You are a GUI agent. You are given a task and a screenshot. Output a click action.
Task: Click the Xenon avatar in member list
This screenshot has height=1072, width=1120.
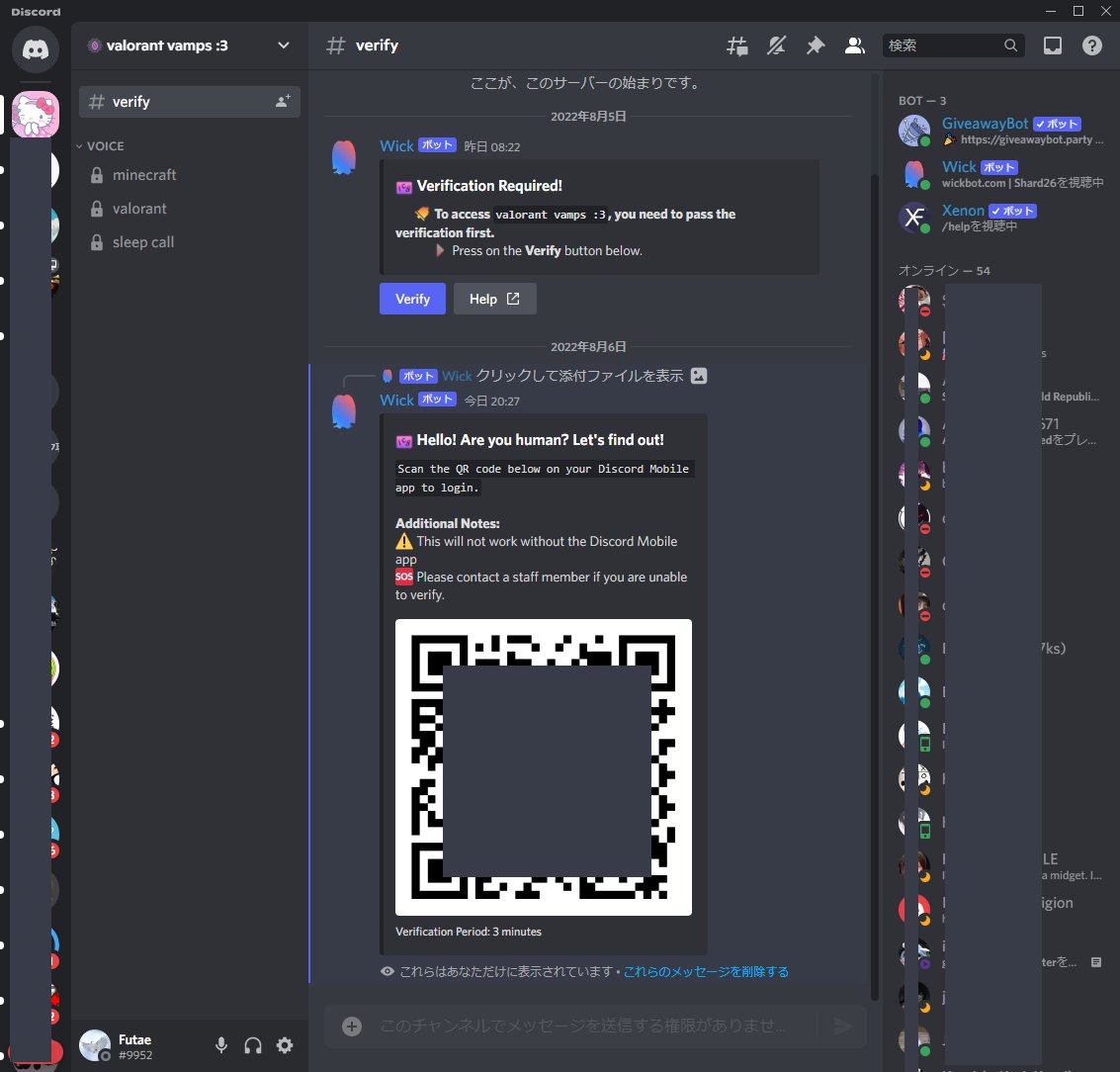point(913,218)
